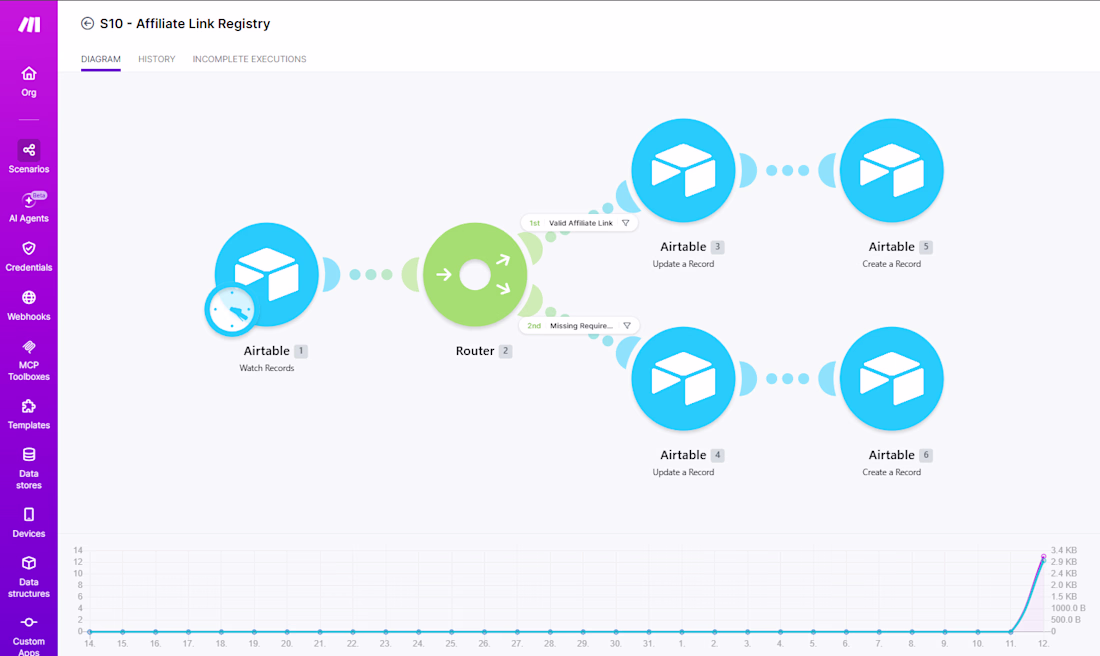Open the MCP Toolboxes section
This screenshot has width=1100, height=656.
29,360
